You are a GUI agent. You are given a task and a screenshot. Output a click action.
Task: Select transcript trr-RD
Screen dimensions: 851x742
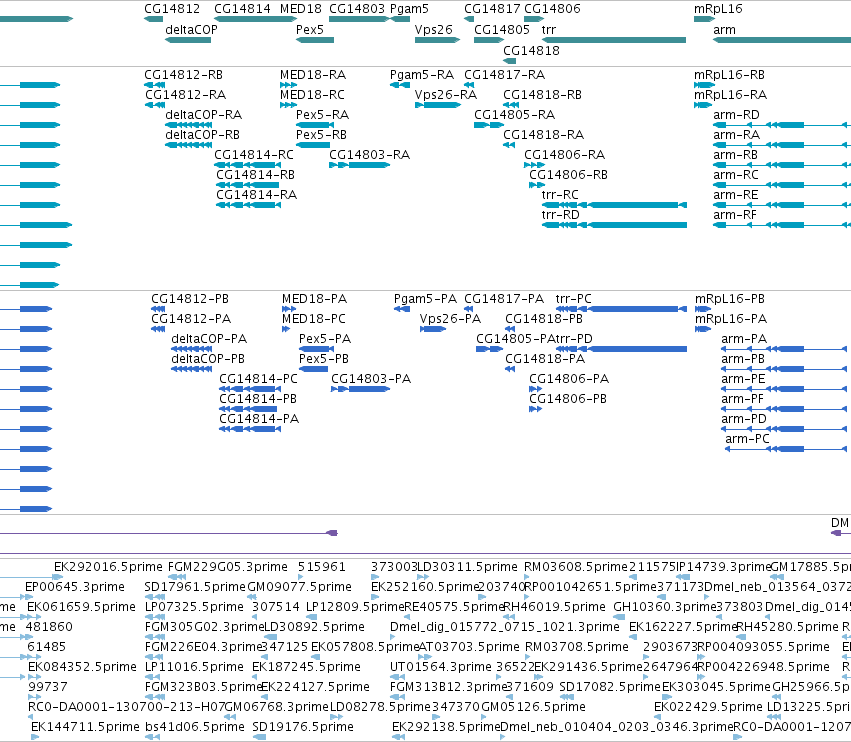click(561, 215)
